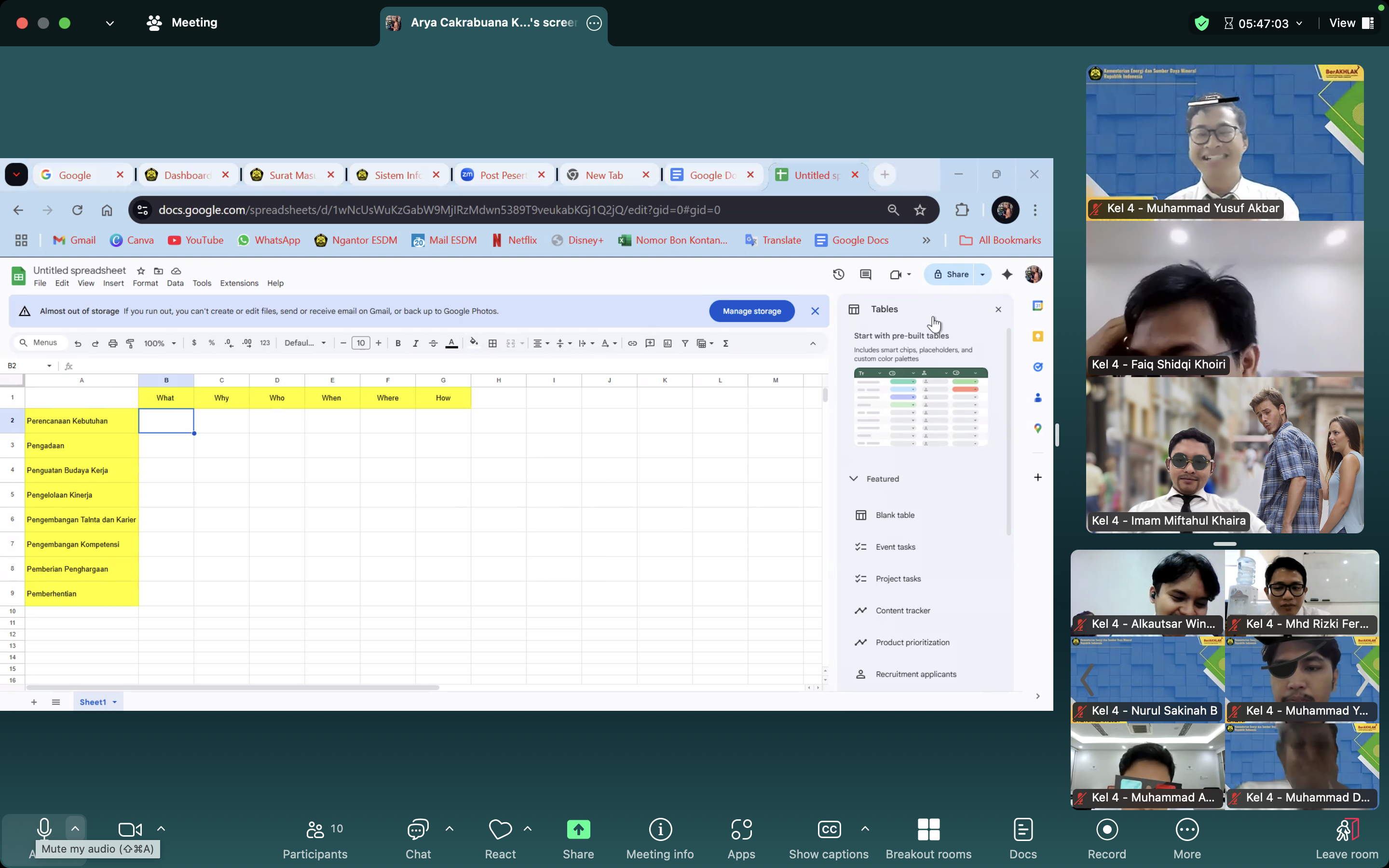
Task: Click the Sheets fill color icon
Action: pos(474,343)
